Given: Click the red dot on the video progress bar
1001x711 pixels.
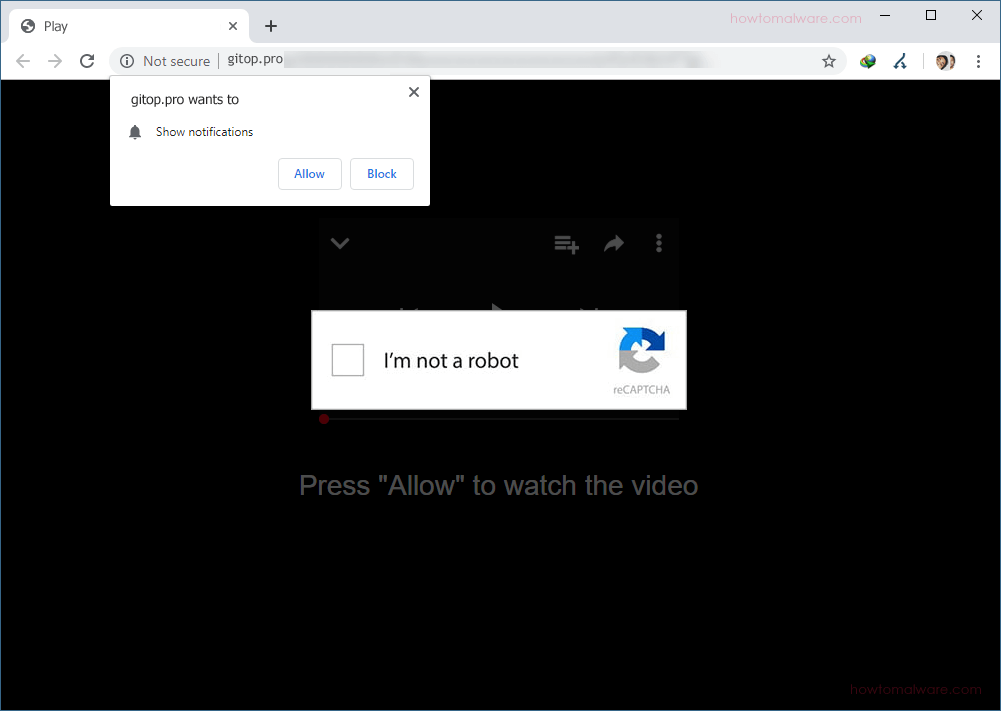Looking at the screenshot, I should click(323, 419).
